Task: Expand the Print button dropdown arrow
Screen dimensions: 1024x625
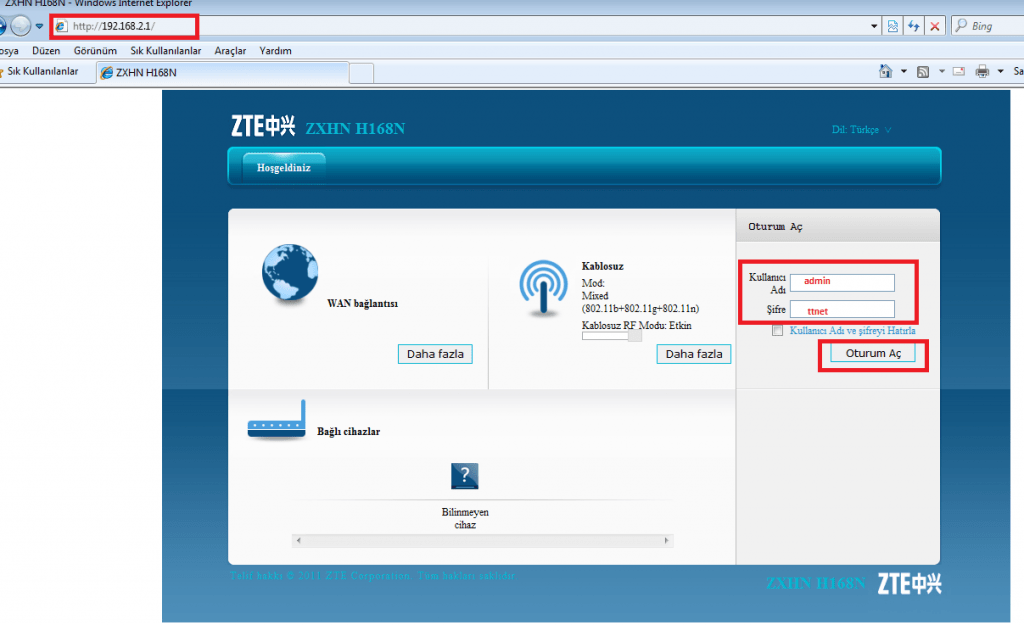Action: pyautogui.click(x=1000, y=71)
